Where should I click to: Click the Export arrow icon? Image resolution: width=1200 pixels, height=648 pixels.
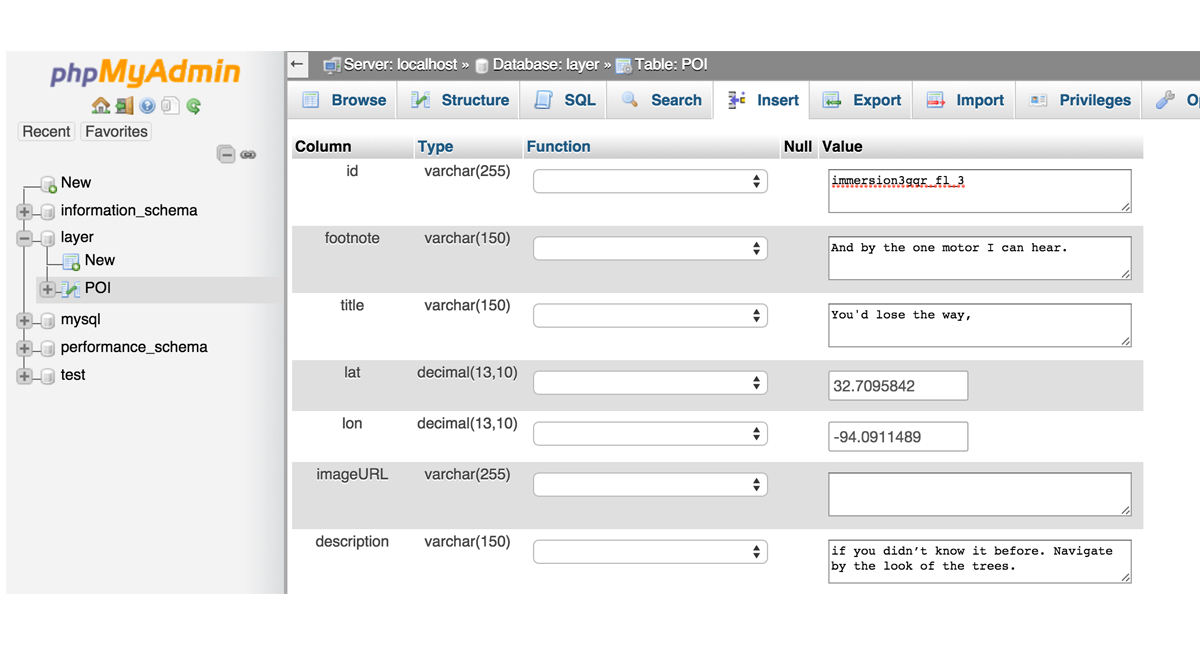[x=832, y=100]
